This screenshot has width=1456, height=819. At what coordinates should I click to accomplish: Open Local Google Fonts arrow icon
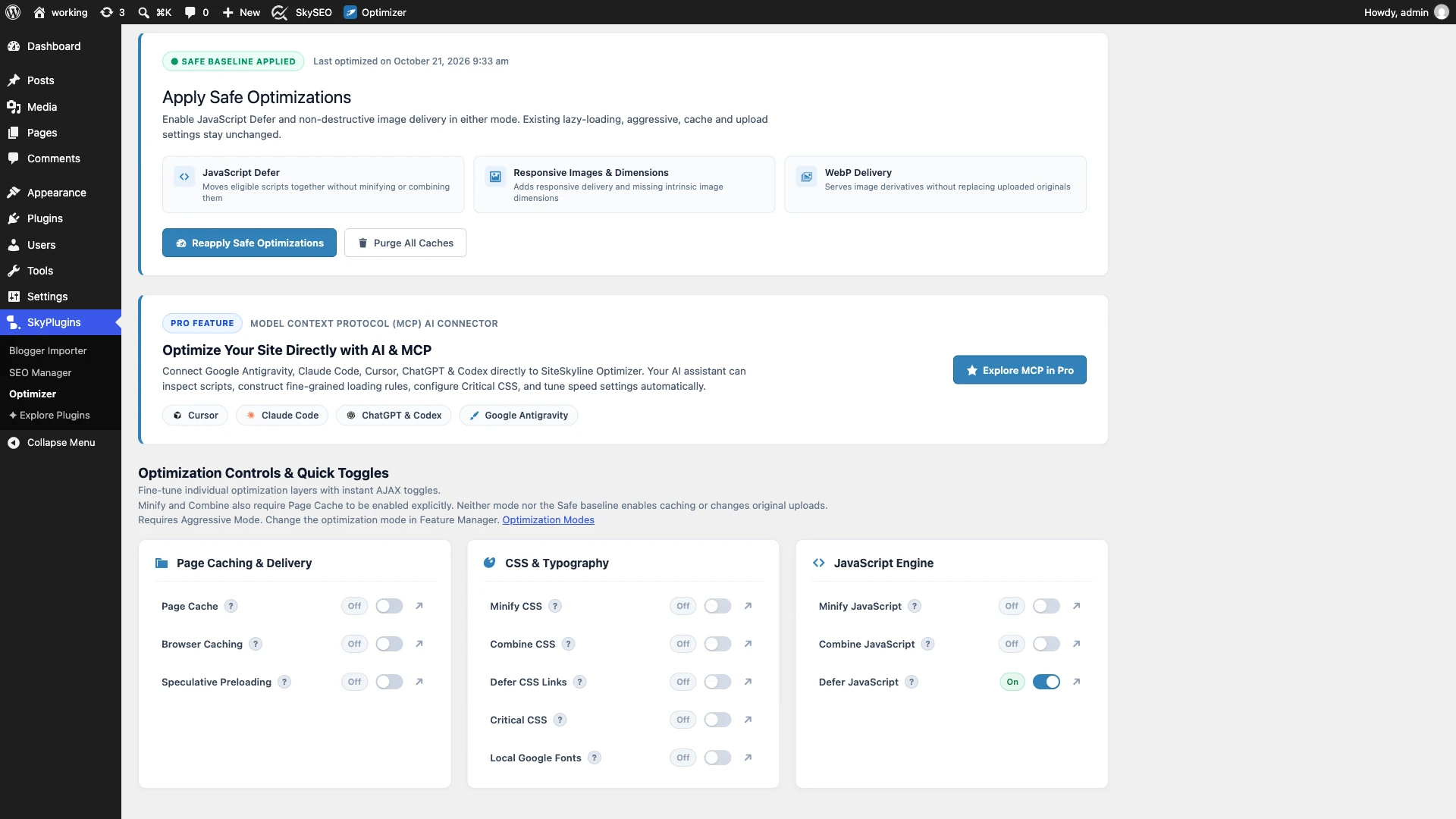[x=748, y=758]
